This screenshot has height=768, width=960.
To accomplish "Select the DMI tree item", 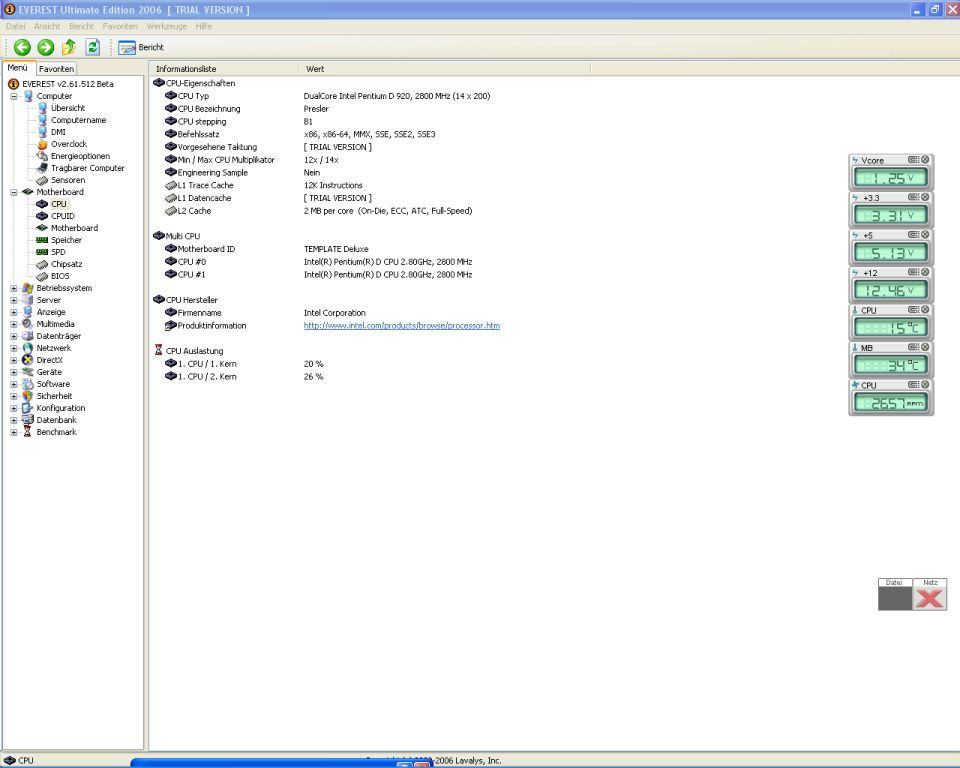I will pos(58,132).
